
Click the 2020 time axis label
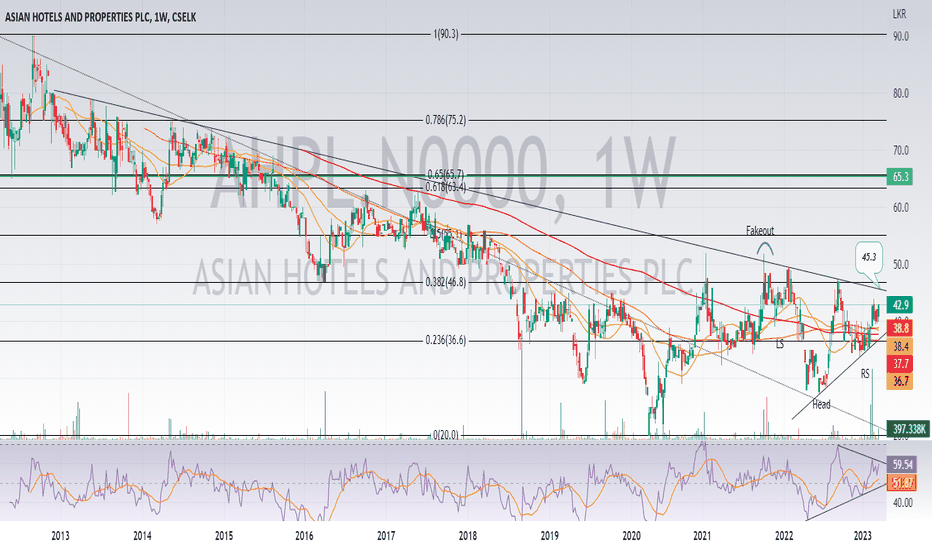click(631, 536)
